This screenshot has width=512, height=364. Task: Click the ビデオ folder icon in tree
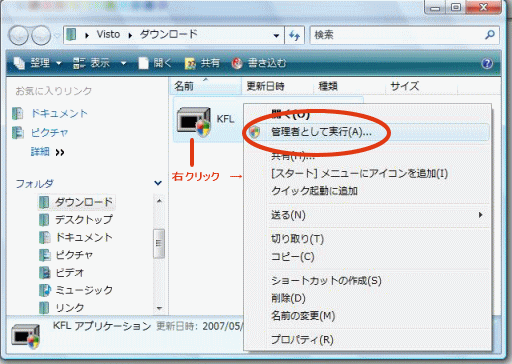(x=44, y=273)
